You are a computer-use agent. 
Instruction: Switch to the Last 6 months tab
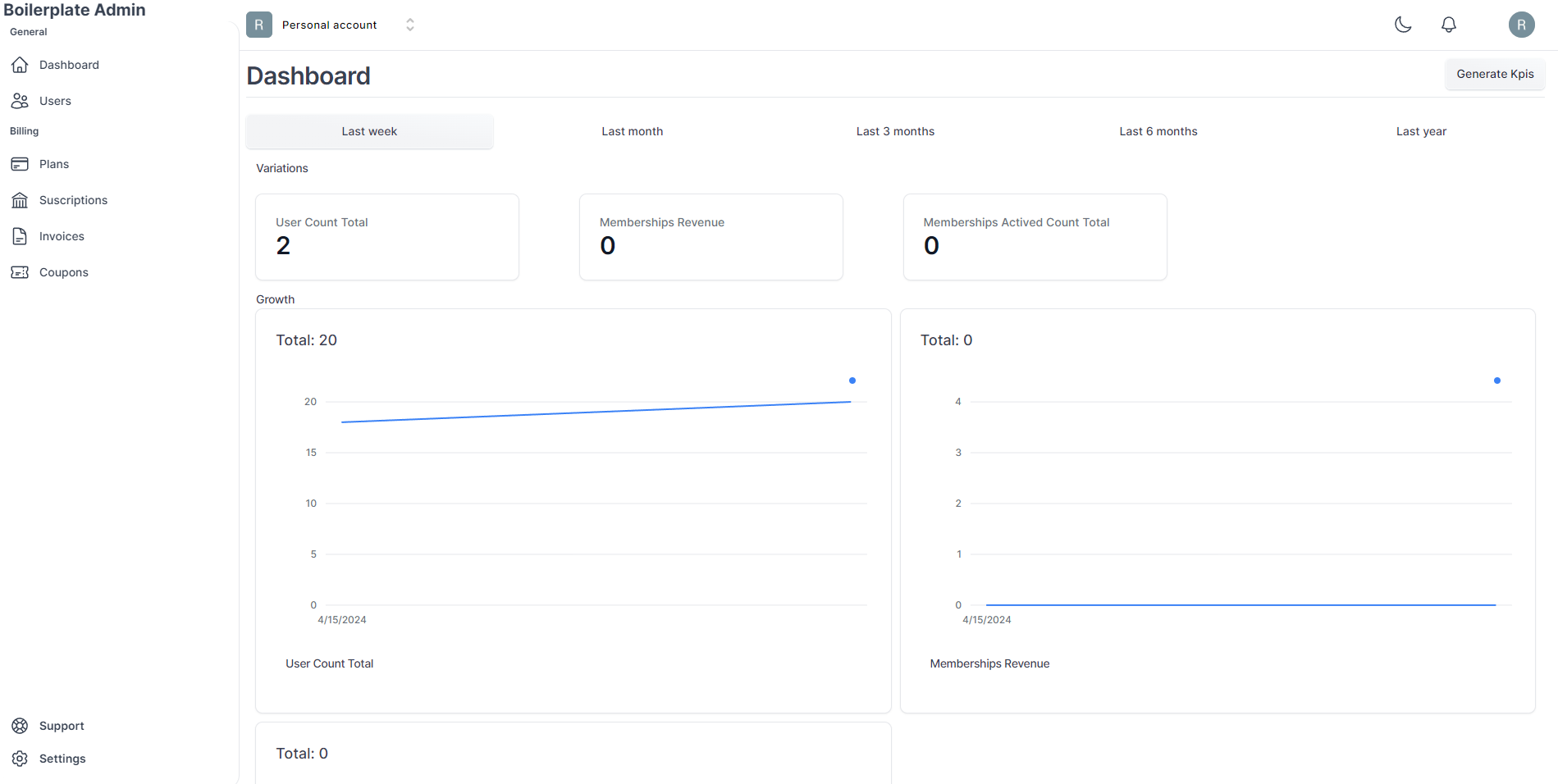coord(1158,131)
